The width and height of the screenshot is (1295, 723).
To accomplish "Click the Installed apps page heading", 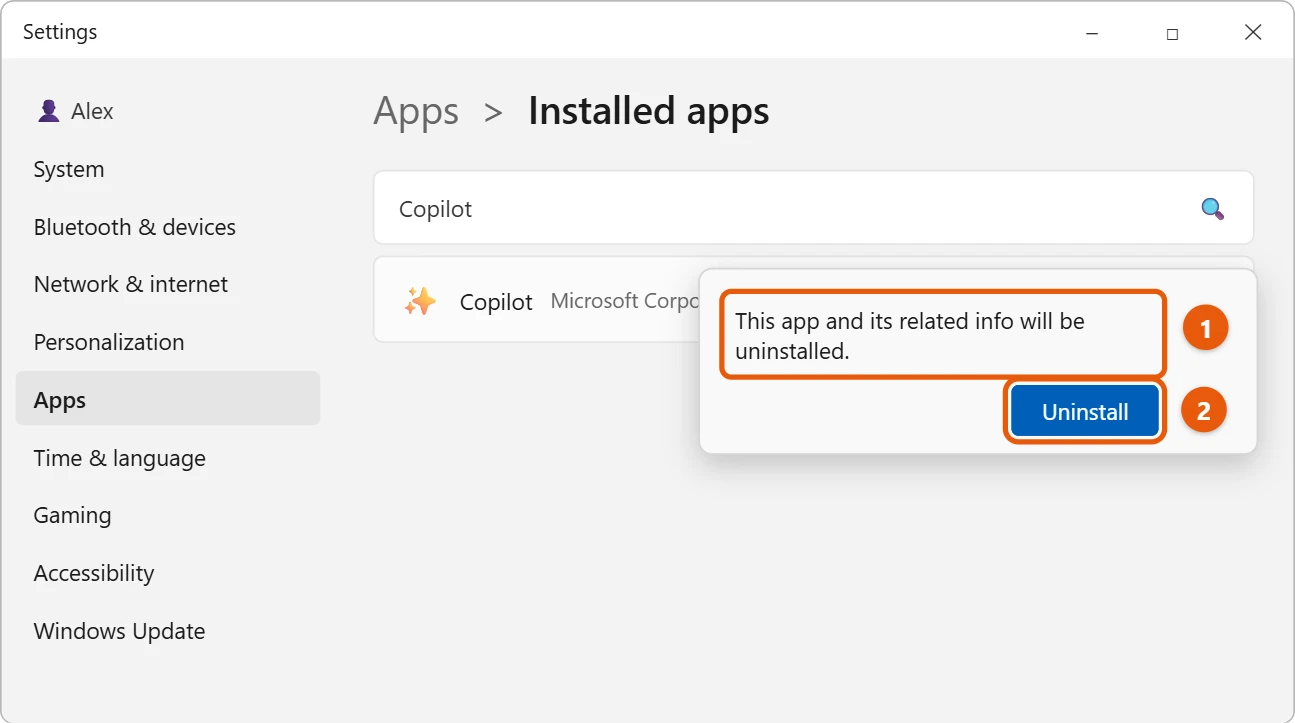I will [x=649, y=110].
